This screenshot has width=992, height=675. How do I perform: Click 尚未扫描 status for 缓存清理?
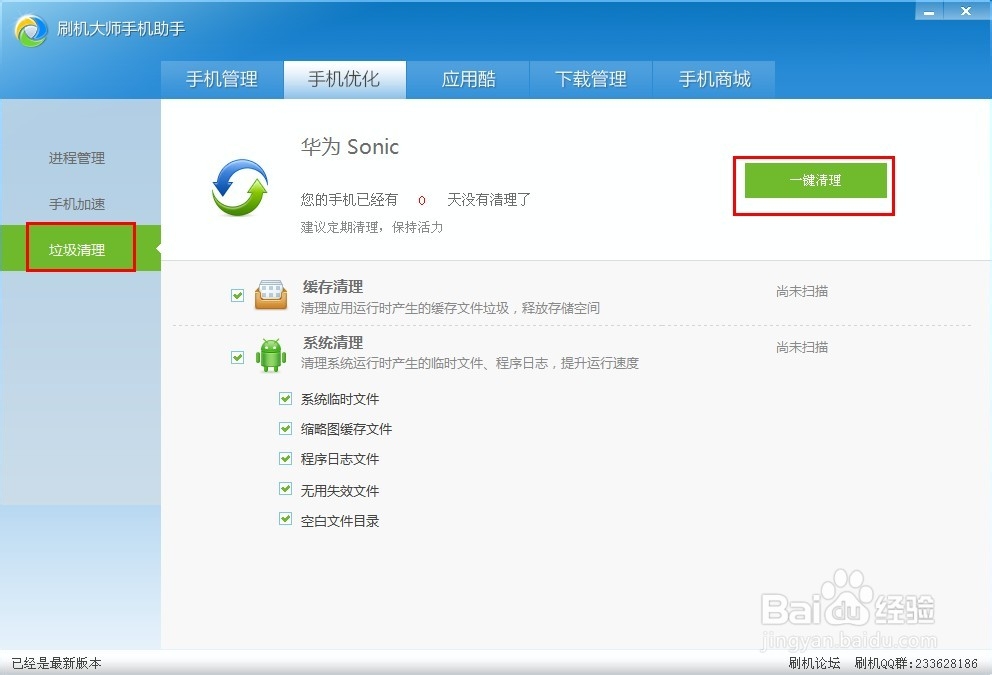(x=802, y=291)
